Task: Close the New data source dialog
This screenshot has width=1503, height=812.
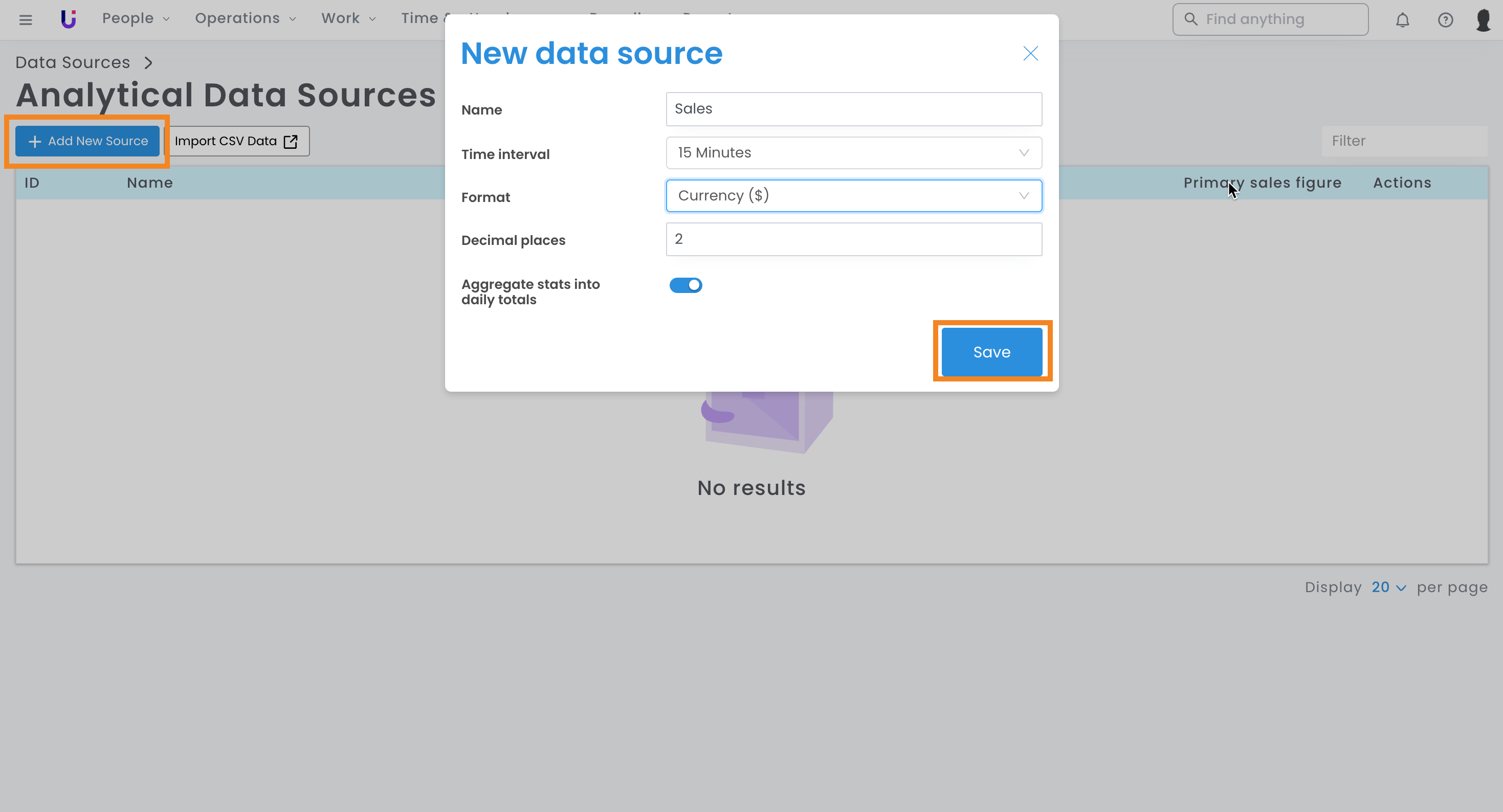Action: pos(1030,54)
